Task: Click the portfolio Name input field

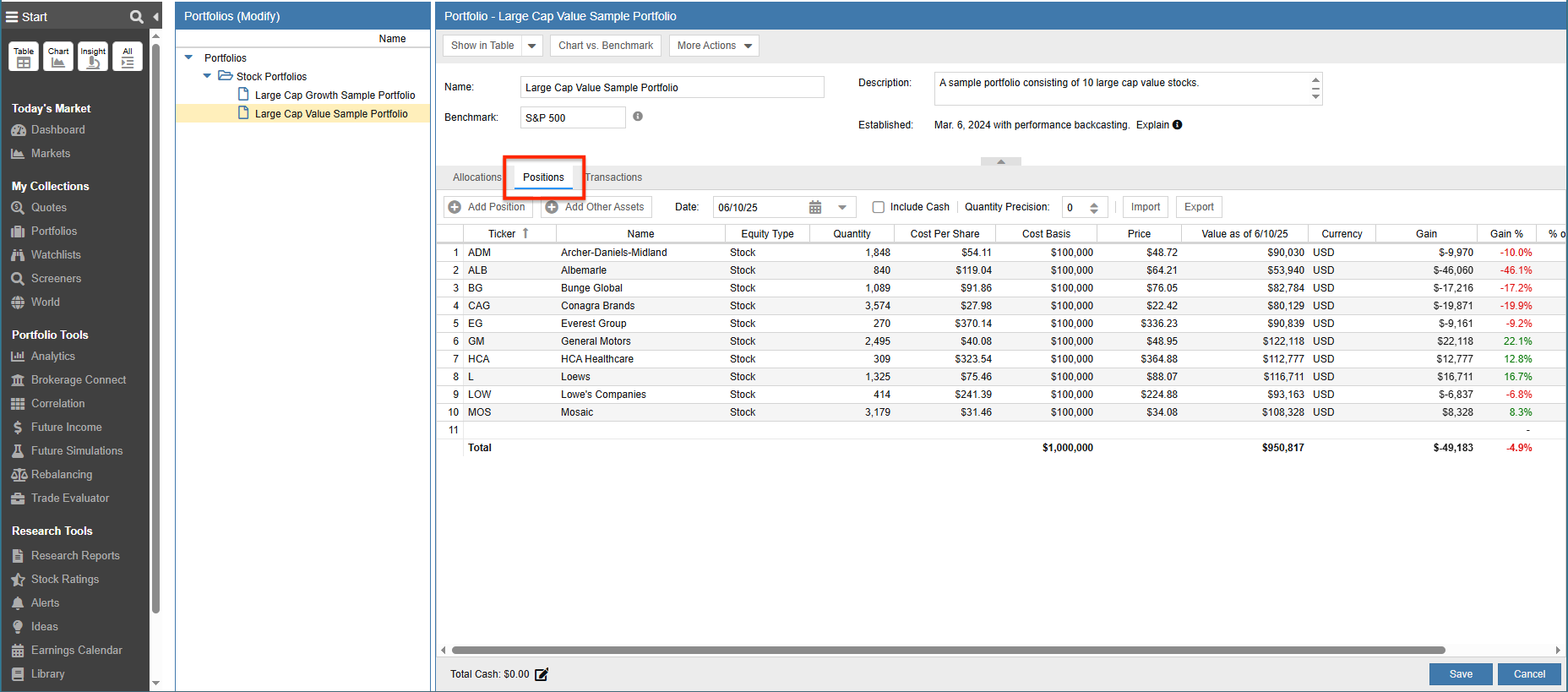Action: [x=672, y=87]
